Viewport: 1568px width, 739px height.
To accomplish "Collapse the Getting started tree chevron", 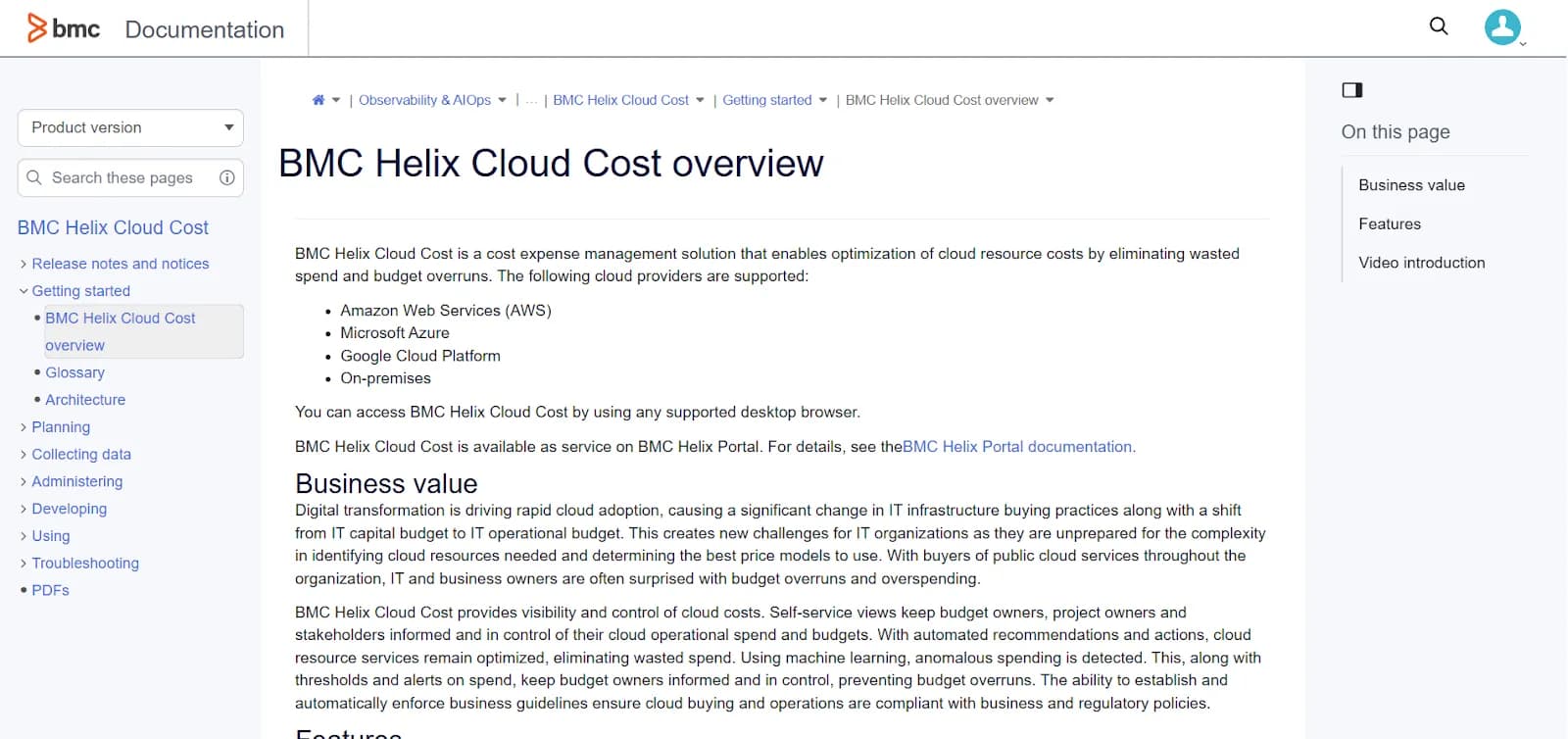I will pos(24,291).
